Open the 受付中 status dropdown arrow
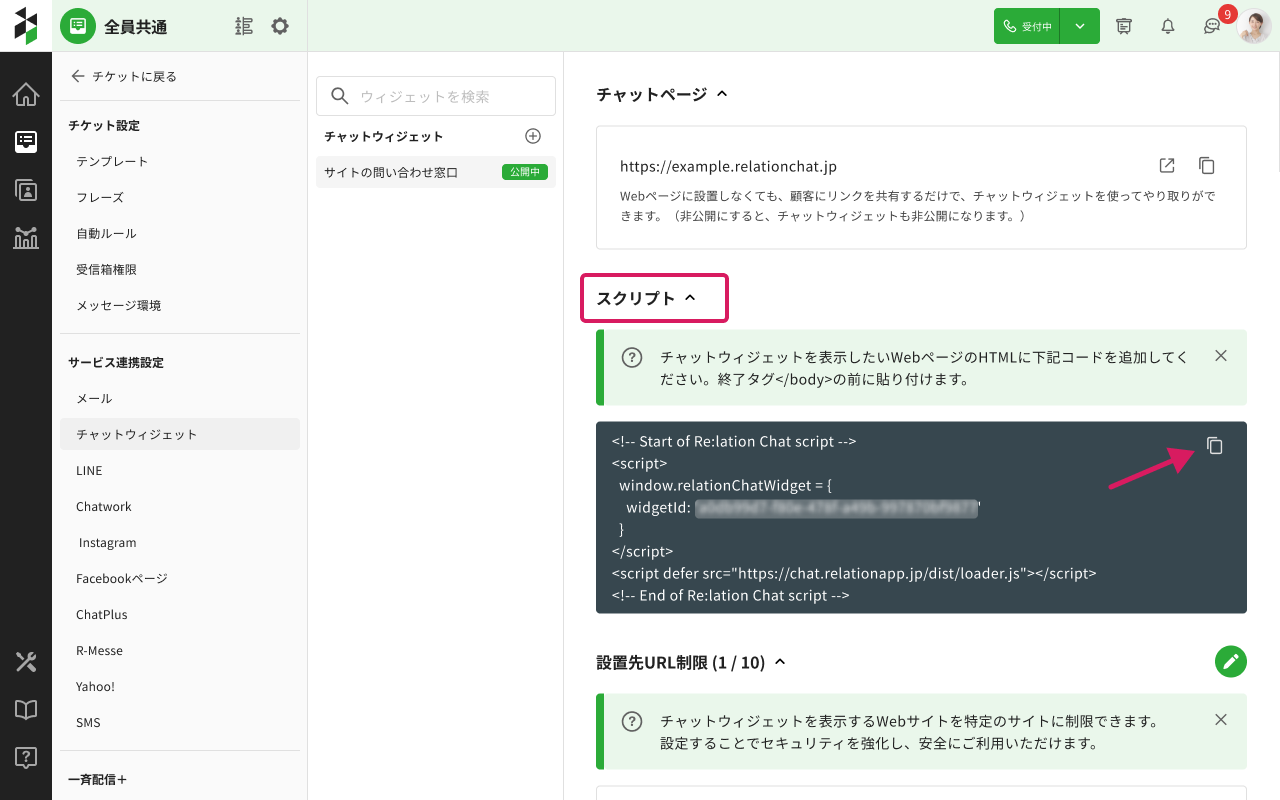This screenshot has width=1280, height=800. click(1080, 26)
